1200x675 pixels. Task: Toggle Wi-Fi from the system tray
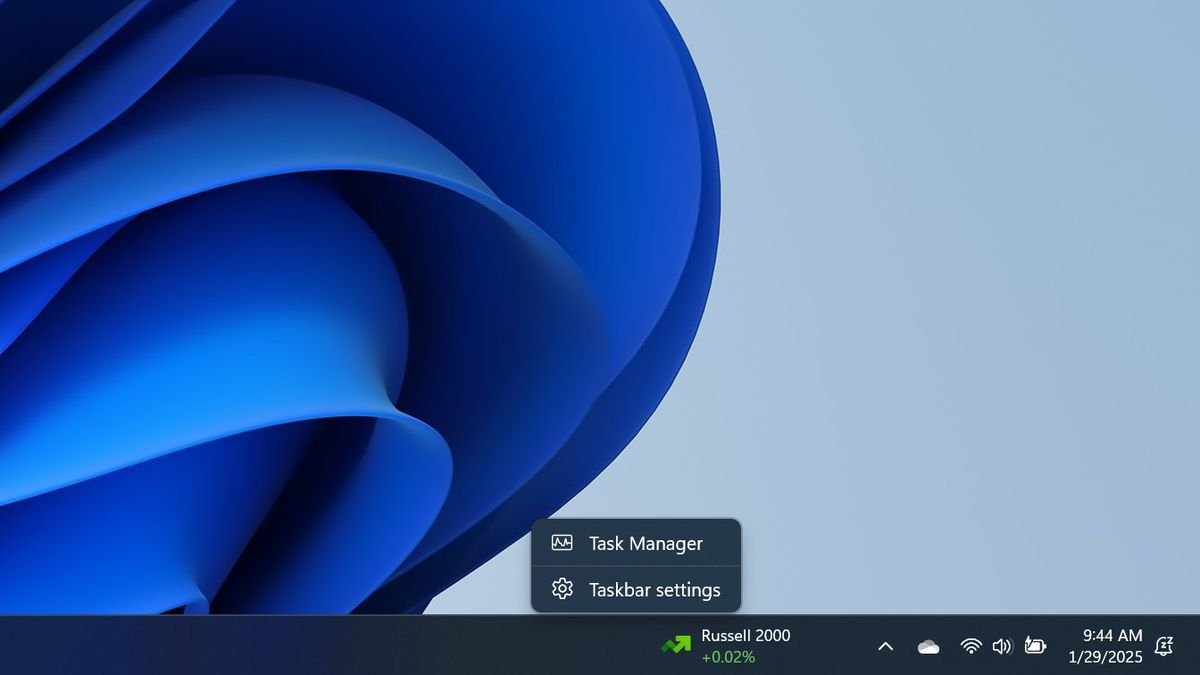(x=969, y=646)
